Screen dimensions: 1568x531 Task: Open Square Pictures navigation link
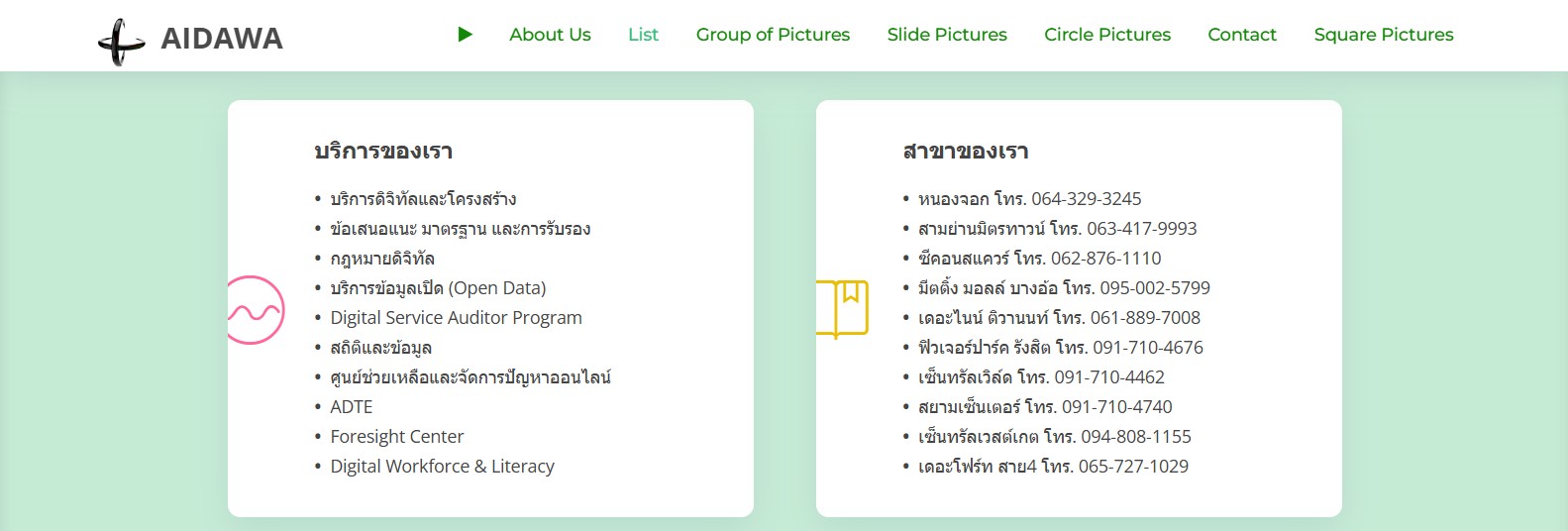pyautogui.click(x=1384, y=35)
